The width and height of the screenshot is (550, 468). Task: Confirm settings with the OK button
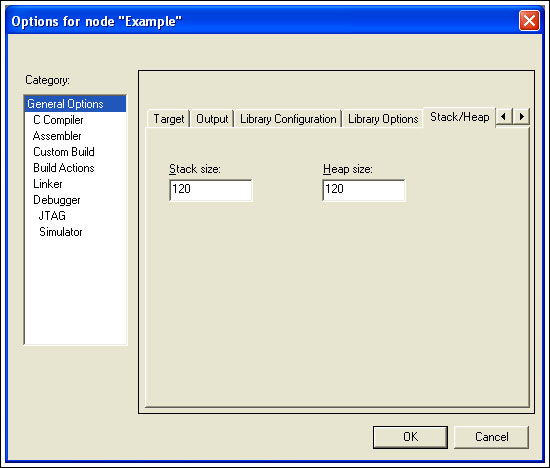[x=410, y=437]
